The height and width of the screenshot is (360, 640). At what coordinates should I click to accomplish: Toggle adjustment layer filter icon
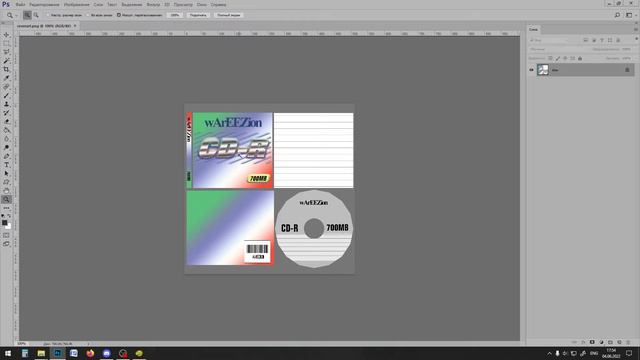(x=594, y=40)
